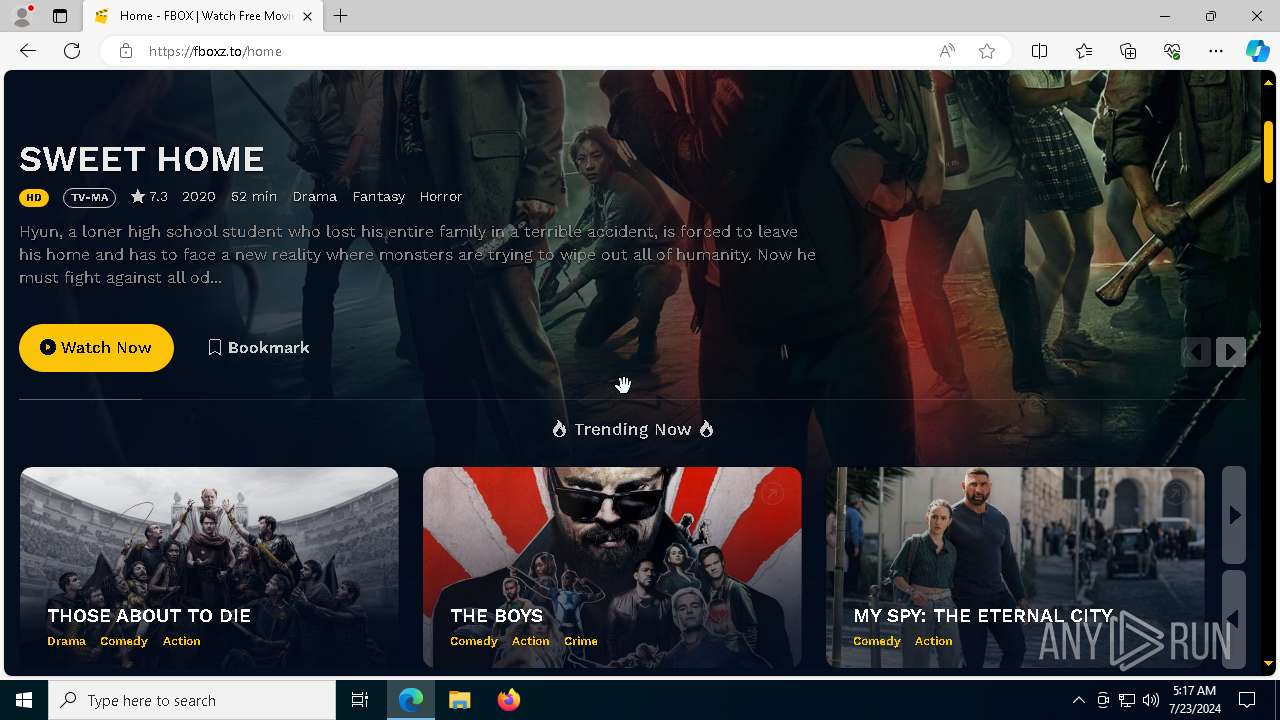Bookmark the Sweet Home show

(x=259, y=348)
